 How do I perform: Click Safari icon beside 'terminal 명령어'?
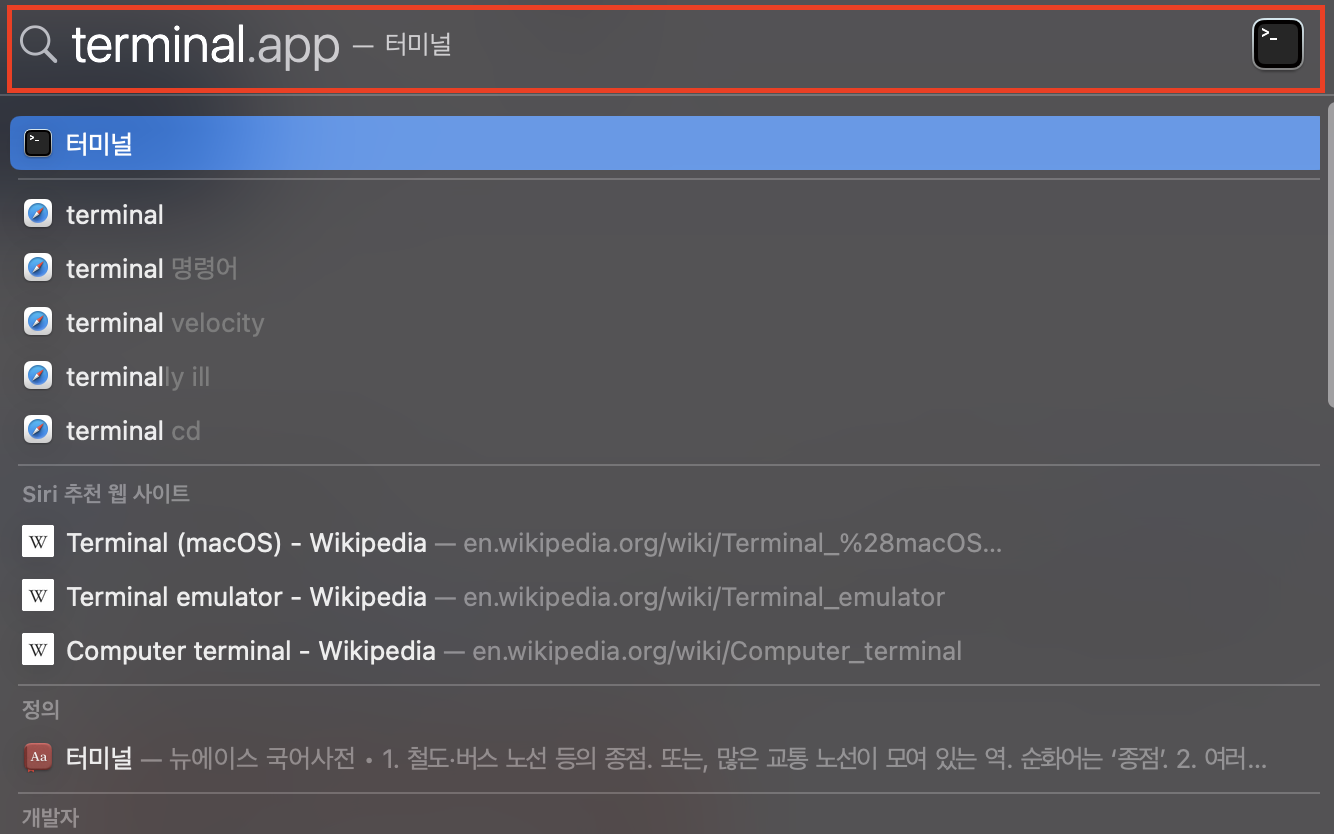tap(38, 268)
